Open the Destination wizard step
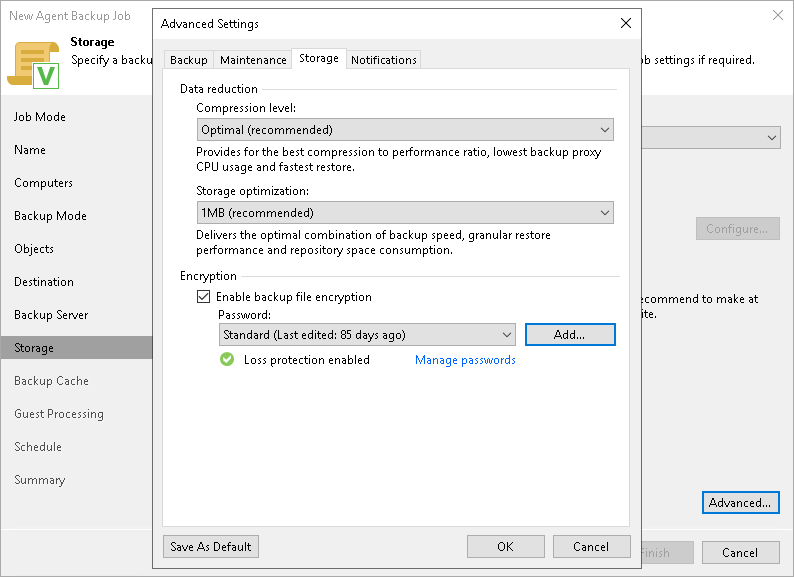The image size is (794, 577). tap(44, 282)
